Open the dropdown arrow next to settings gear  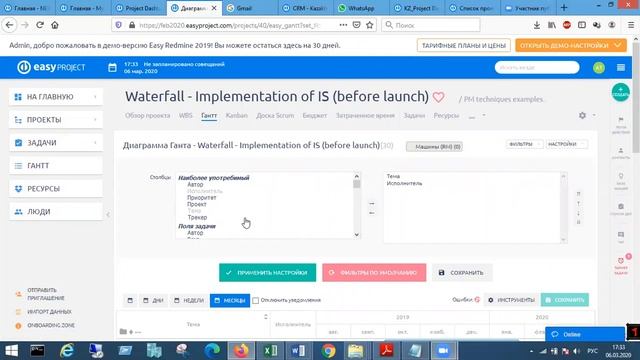(x=594, y=116)
